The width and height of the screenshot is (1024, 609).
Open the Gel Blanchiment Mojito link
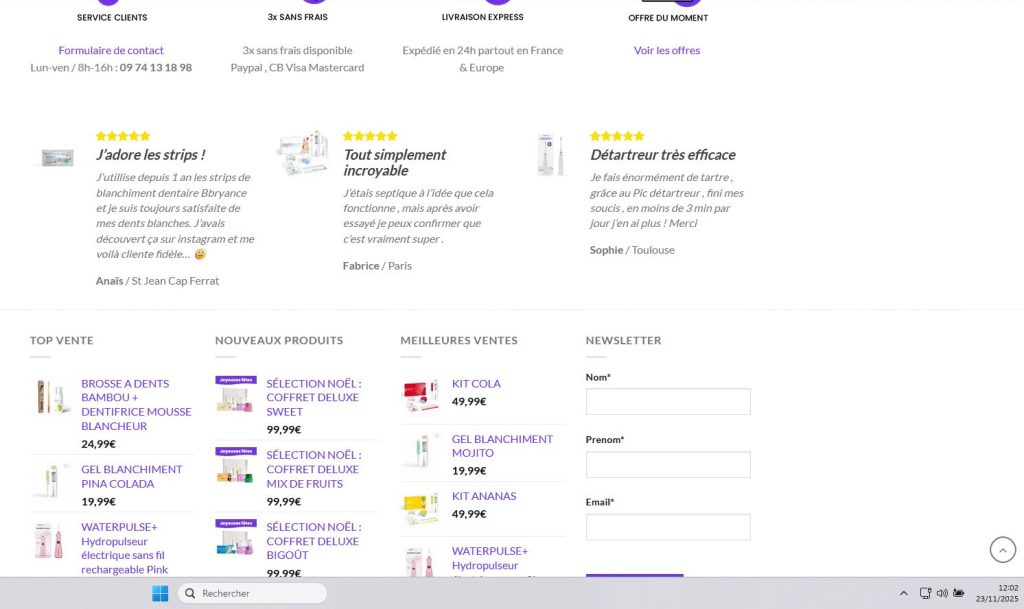click(x=502, y=446)
